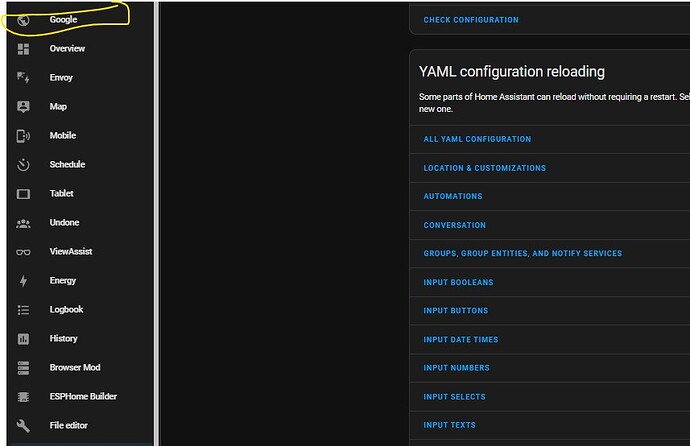Open the Overview dashboard icon
This screenshot has width=690, height=446.
[23, 48]
